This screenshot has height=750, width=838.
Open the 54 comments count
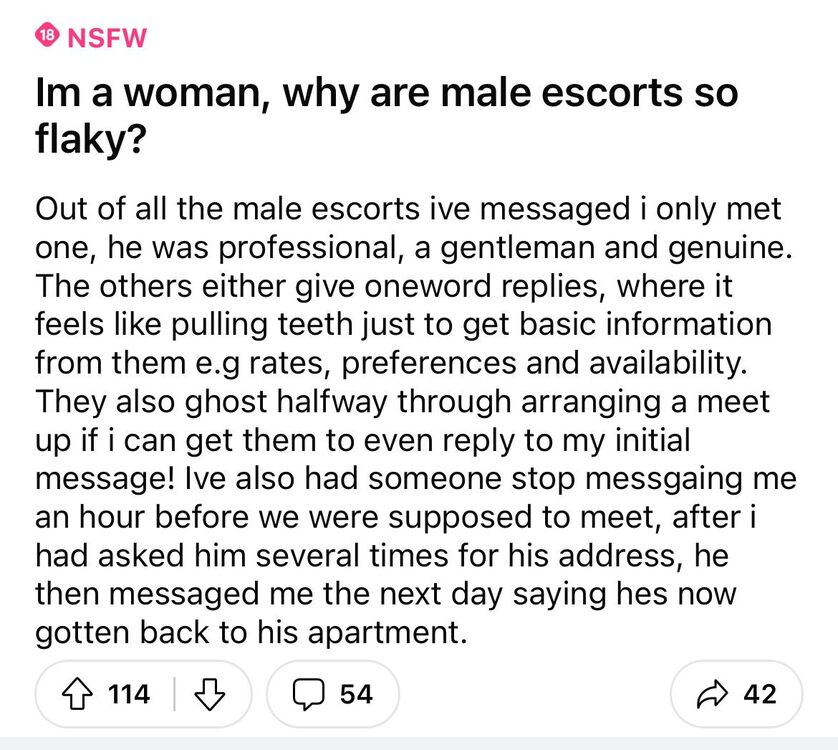356,693
